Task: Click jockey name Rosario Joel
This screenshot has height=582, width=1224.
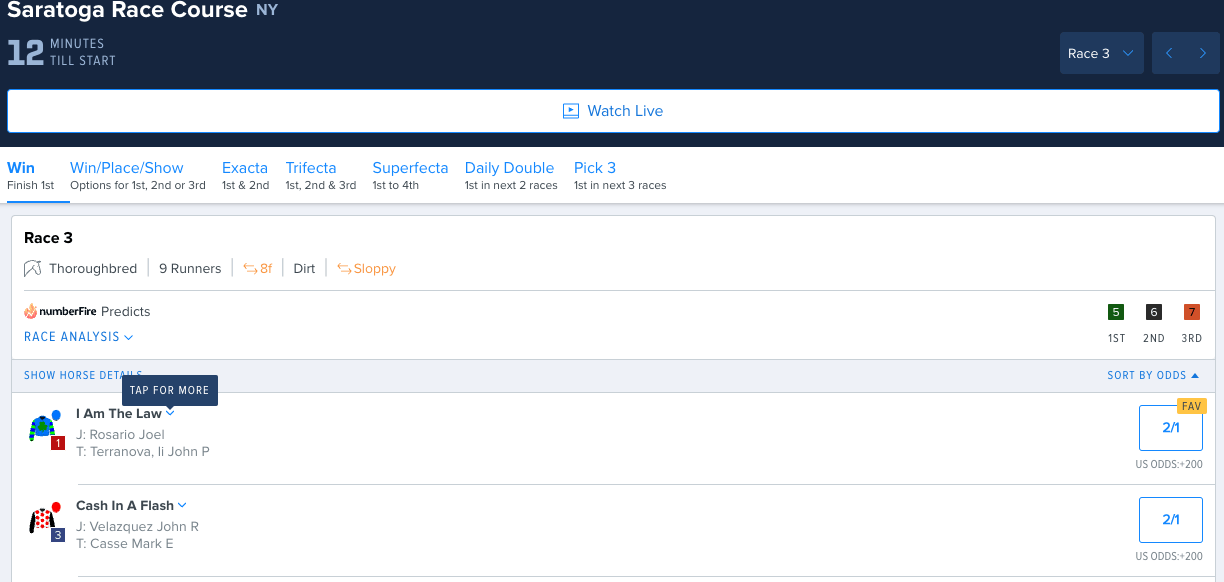Action: pos(120,435)
